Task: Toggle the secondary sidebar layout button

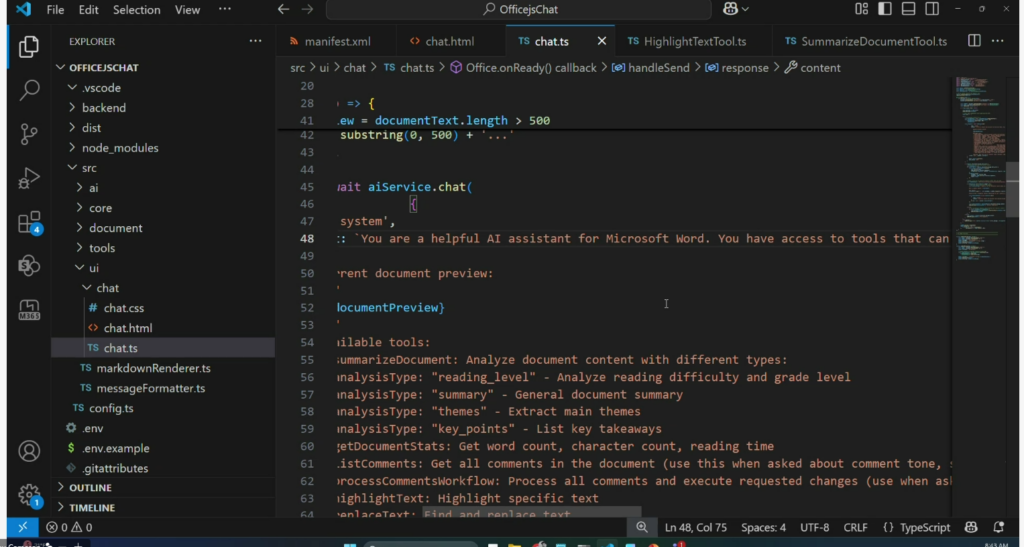Action: pyautogui.click(x=932, y=9)
